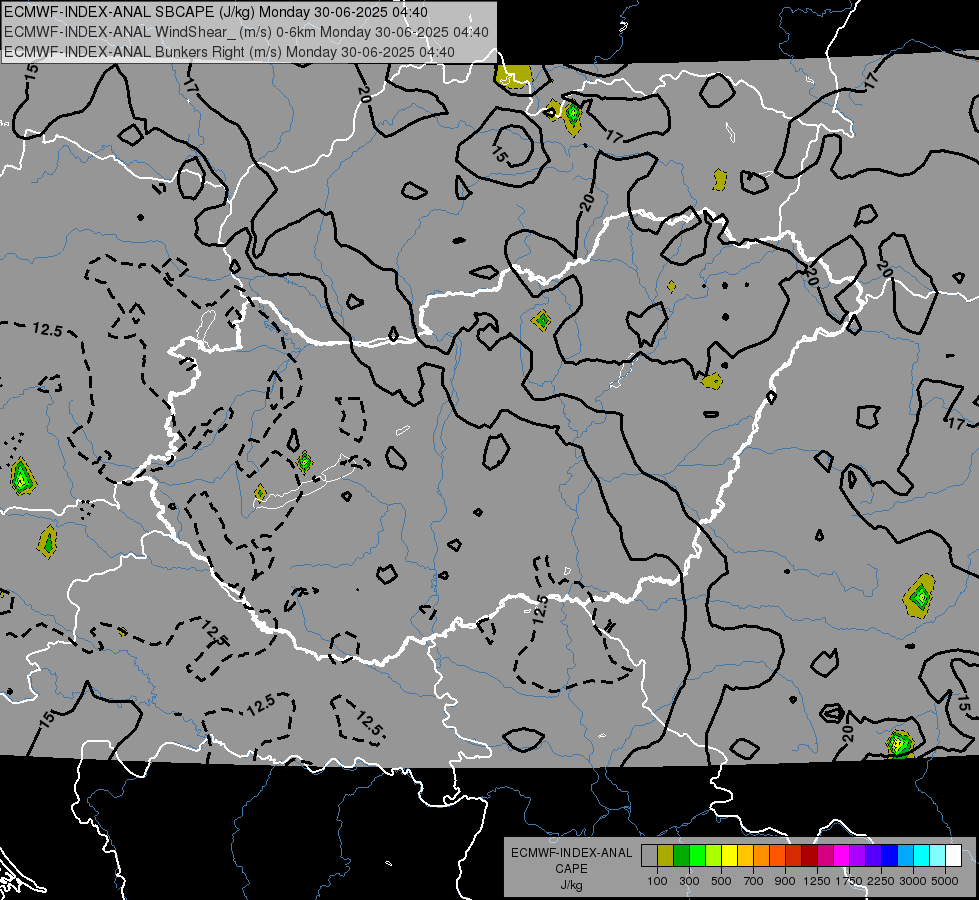Click the ECMWF-INDEX-ANAL label in legend box
The height and width of the screenshot is (900, 979).
[x=572, y=853]
